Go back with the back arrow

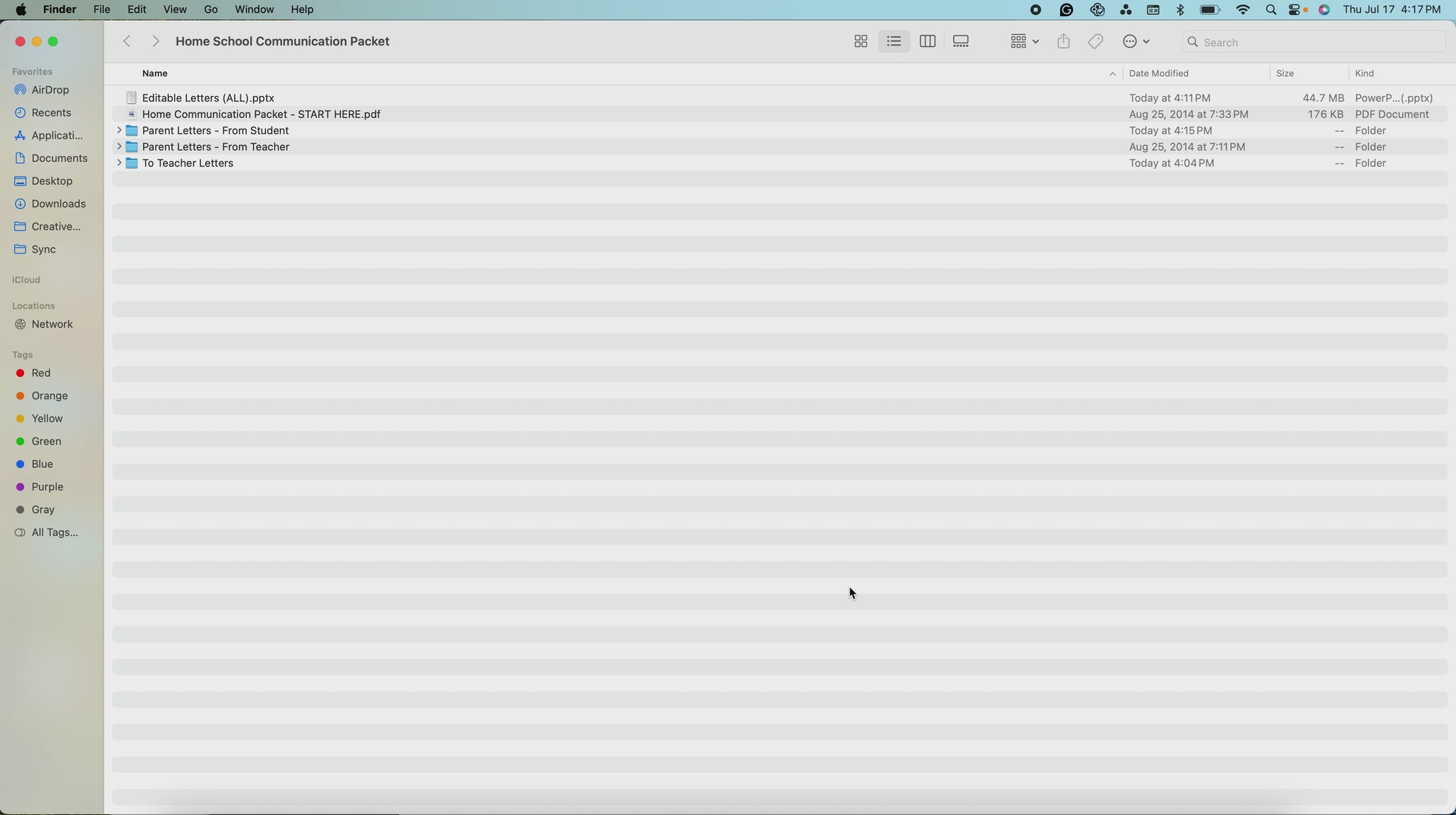click(127, 42)
